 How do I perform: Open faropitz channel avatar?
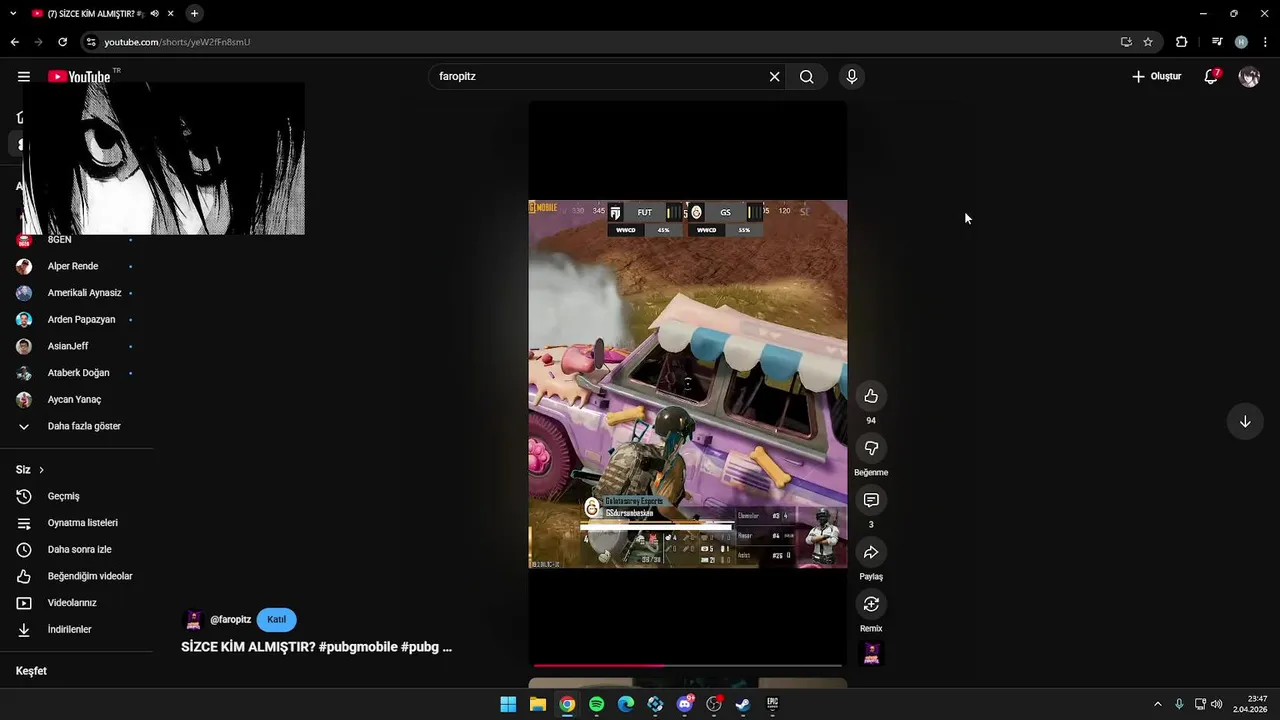click(194, 620)
